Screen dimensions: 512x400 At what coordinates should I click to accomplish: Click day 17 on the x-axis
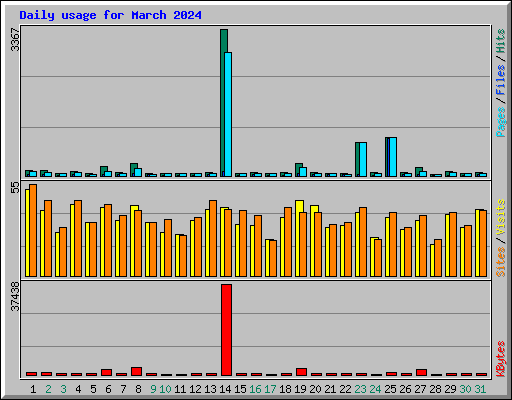pyautogui.click(x=270, y=389)
